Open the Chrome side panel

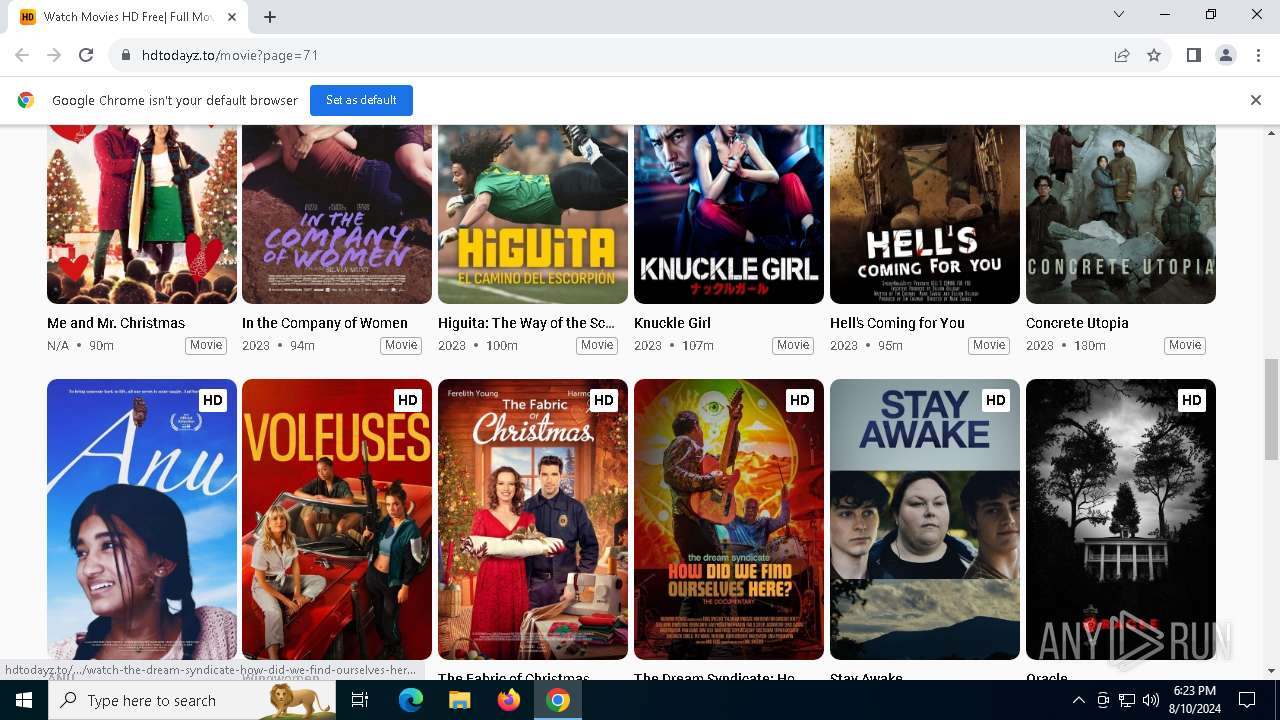1194,55
